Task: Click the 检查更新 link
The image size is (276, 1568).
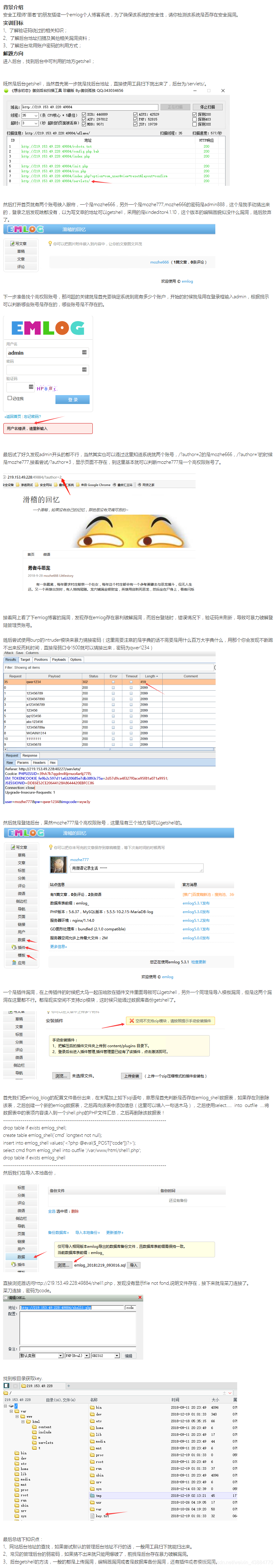Action: tap(198, 962)
